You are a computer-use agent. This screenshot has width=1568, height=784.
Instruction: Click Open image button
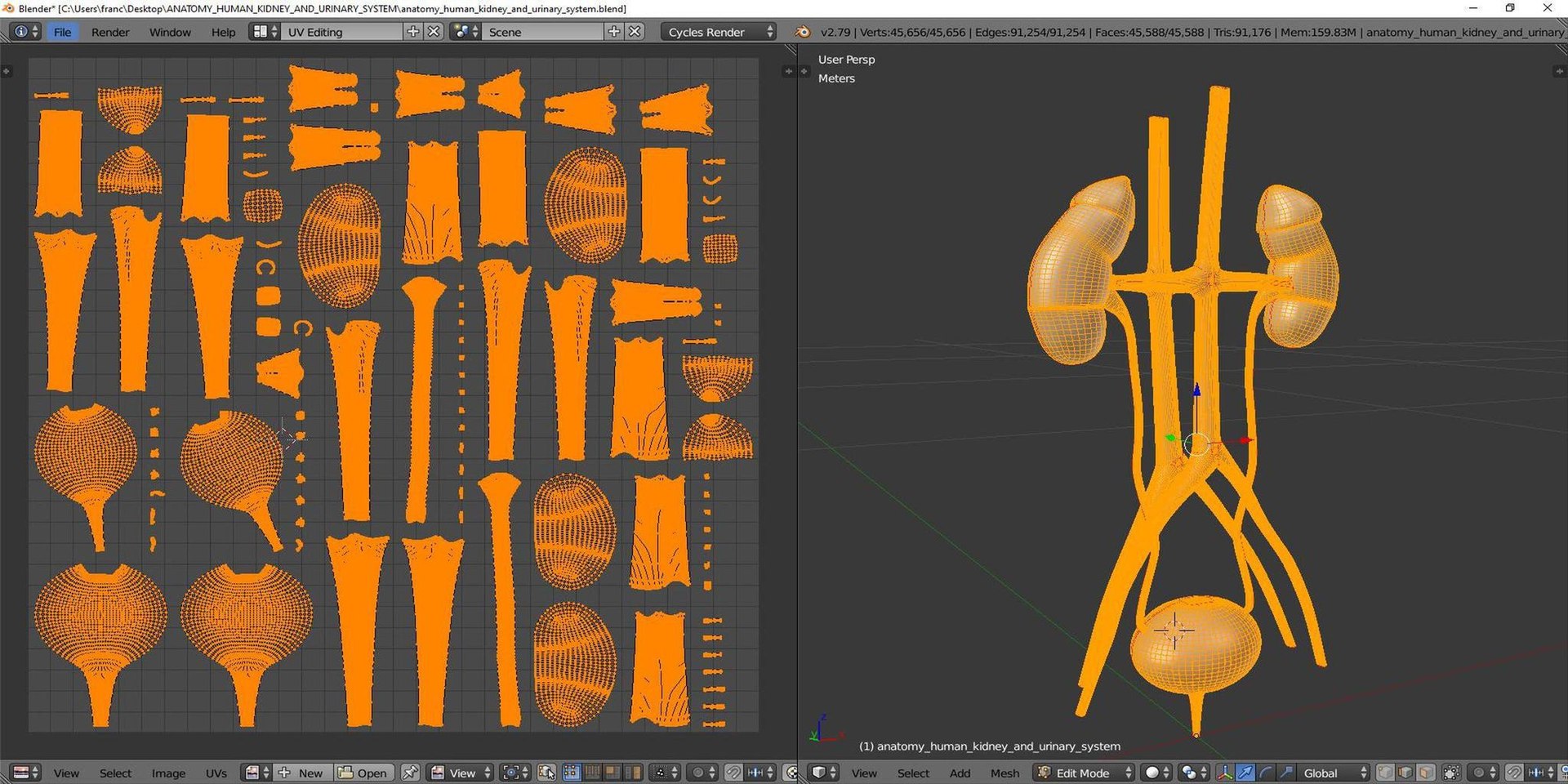click(x=363, y=773)
